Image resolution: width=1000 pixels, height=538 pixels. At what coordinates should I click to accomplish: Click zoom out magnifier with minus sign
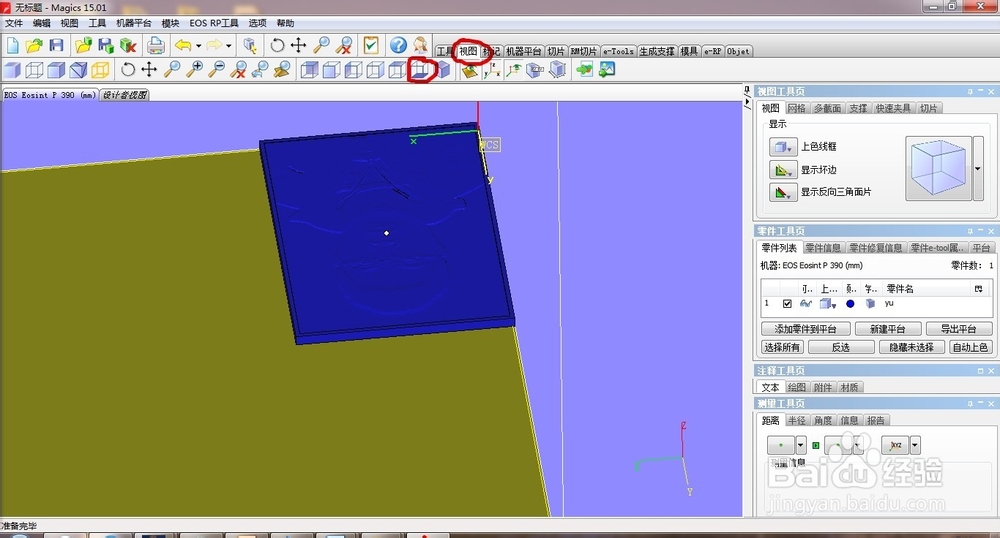tap(217, 69)
